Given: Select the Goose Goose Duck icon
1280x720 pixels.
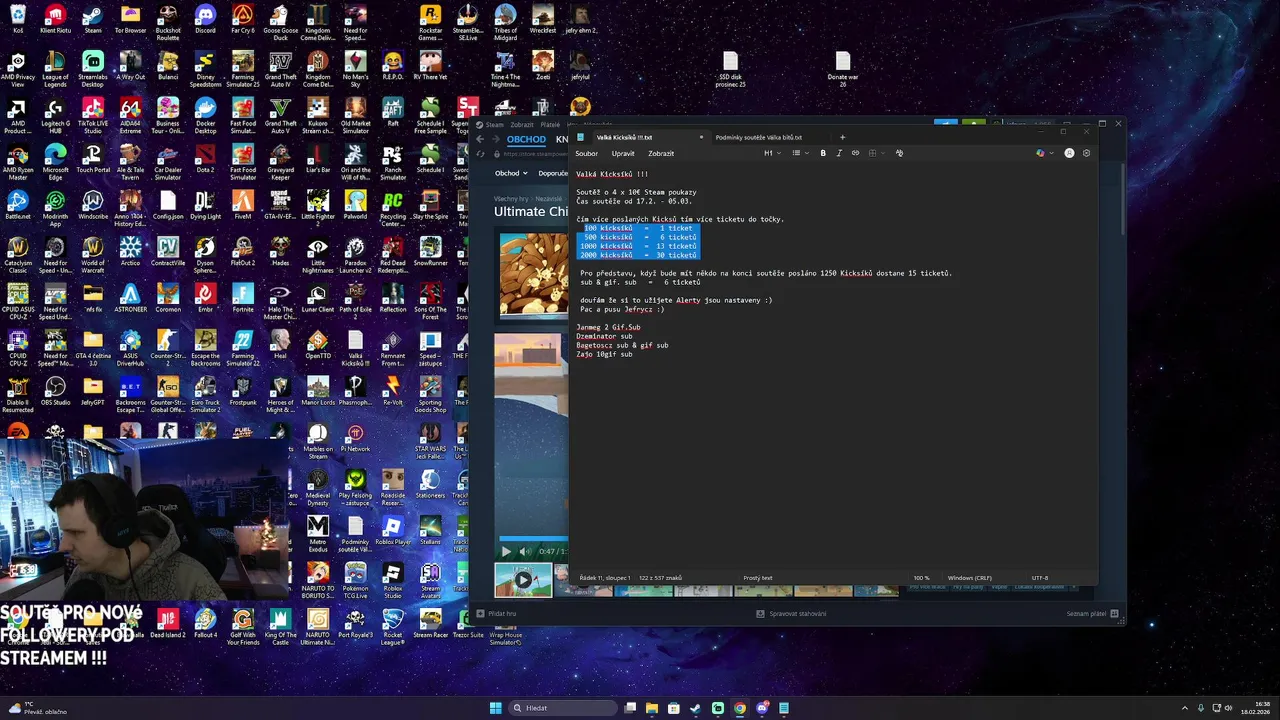Looking at the screenshot, I should [x=280, y=22].
